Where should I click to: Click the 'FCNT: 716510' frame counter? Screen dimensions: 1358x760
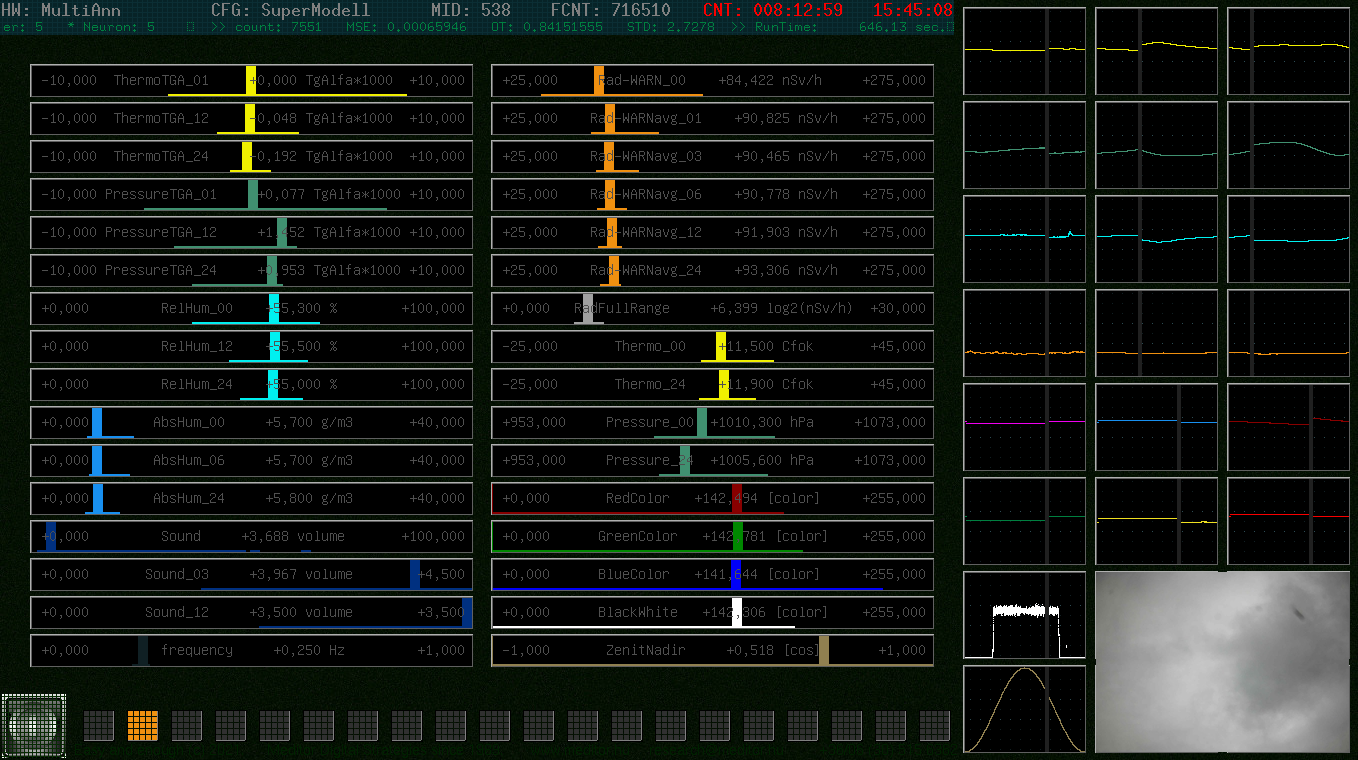coord(611,10)
